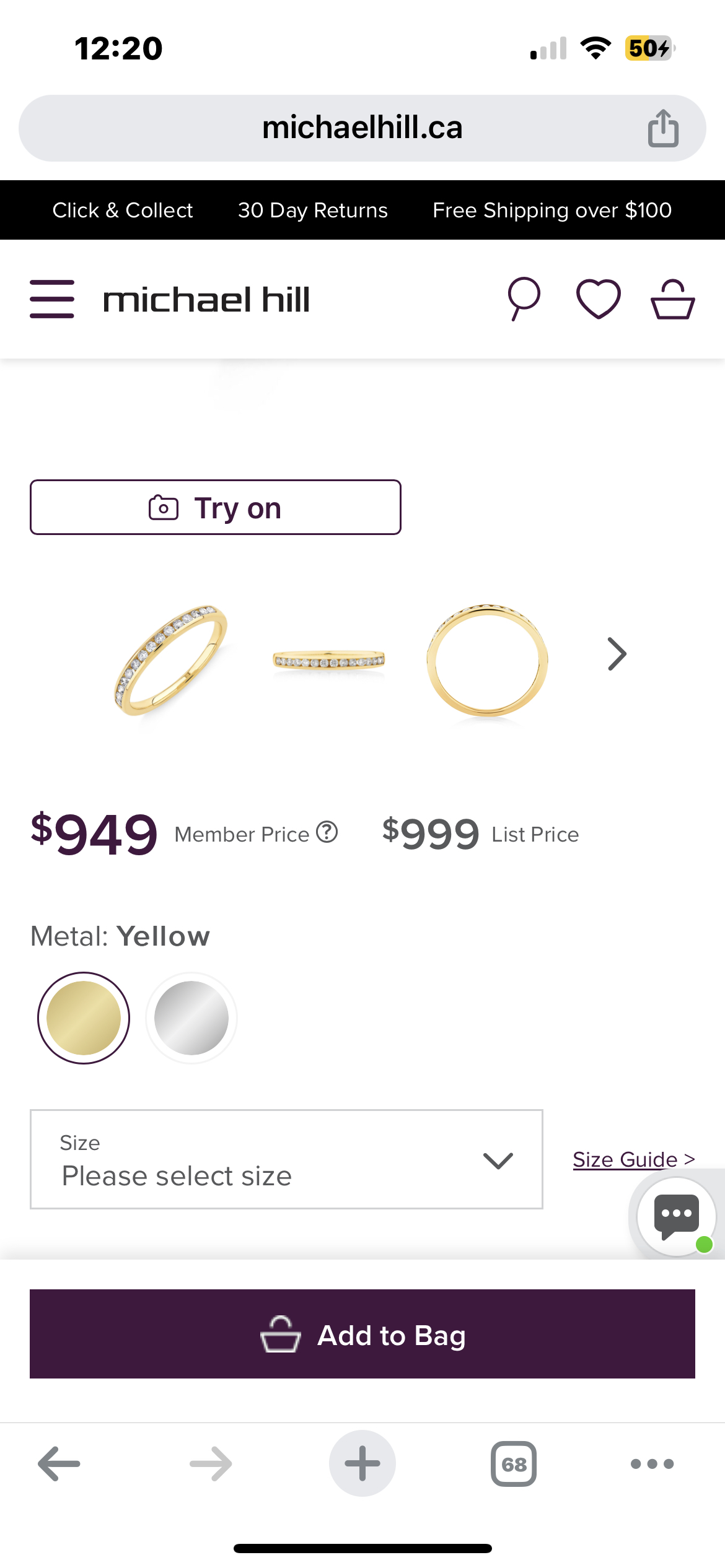Click the Try on button

(216, 508)
